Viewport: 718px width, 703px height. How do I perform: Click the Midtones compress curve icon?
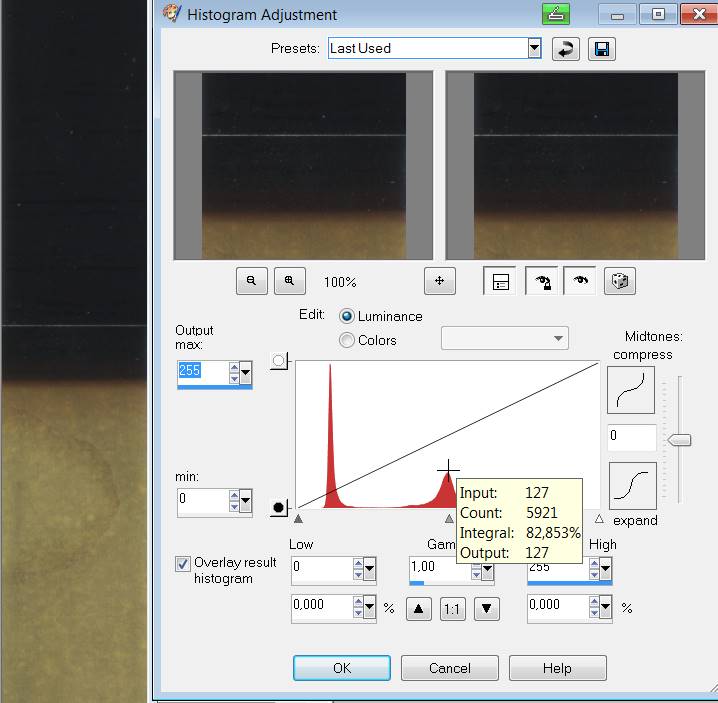pyautogui.click(x=632, y=390)
